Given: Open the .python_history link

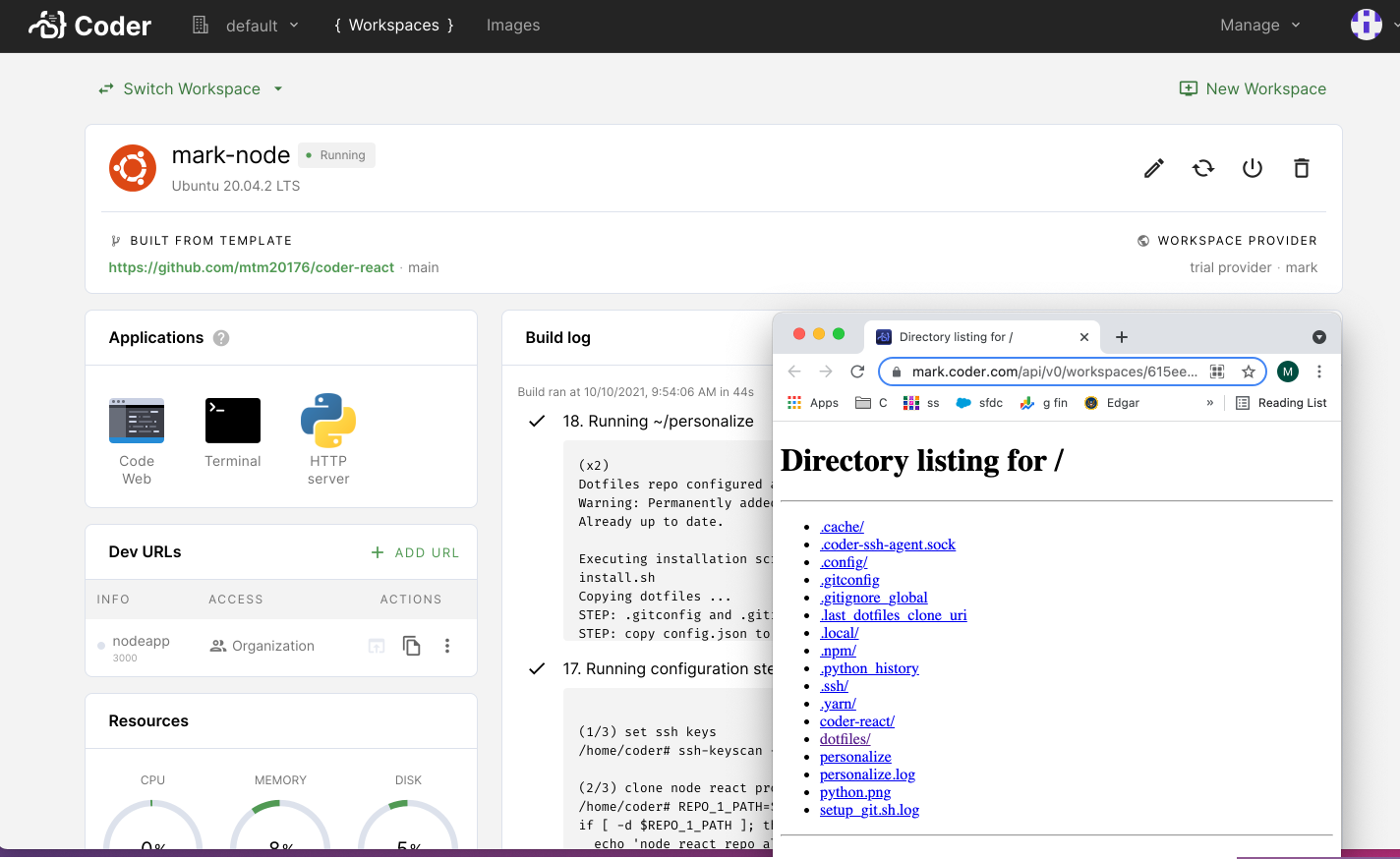Looking at the screenshot, I should tap(869, 668).
